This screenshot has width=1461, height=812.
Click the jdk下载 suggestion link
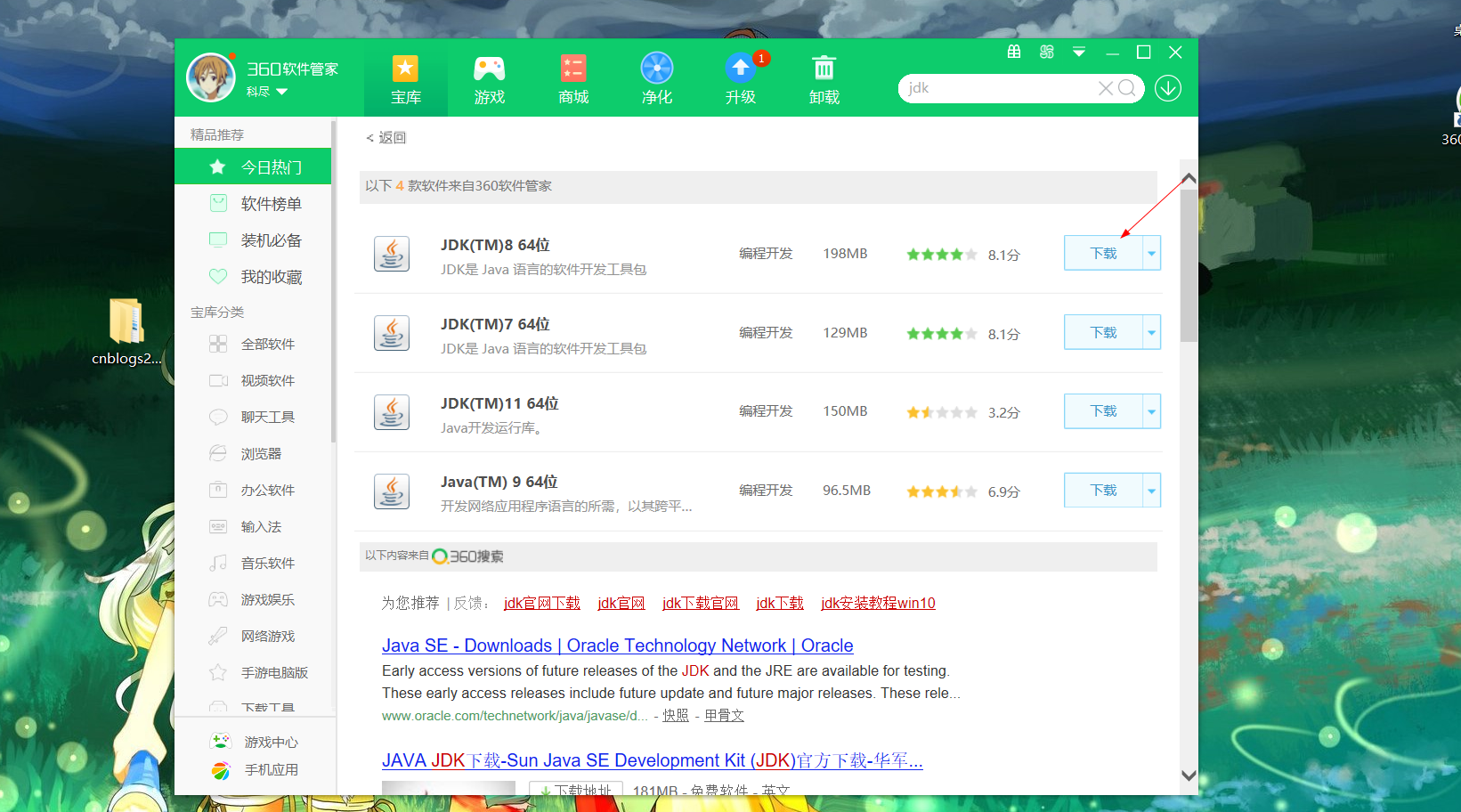[x=780, y=603]
